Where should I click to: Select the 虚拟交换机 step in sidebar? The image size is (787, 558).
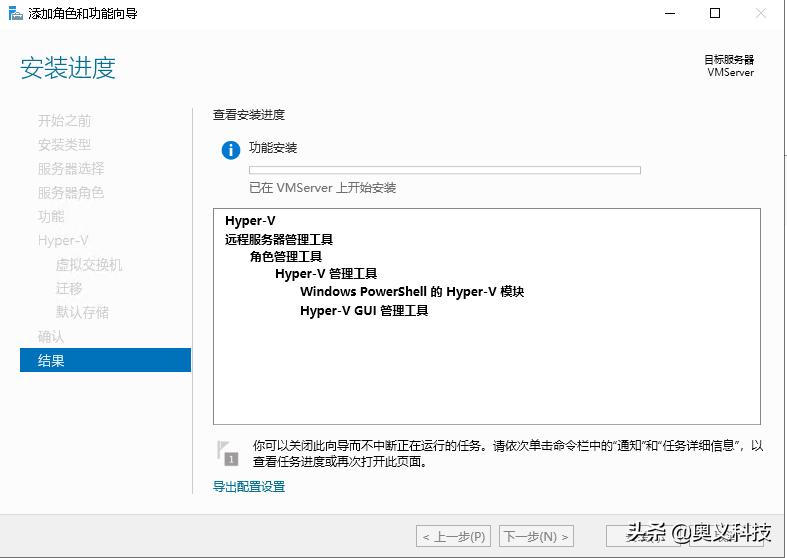pyautogui.click(x=89, y=264)
